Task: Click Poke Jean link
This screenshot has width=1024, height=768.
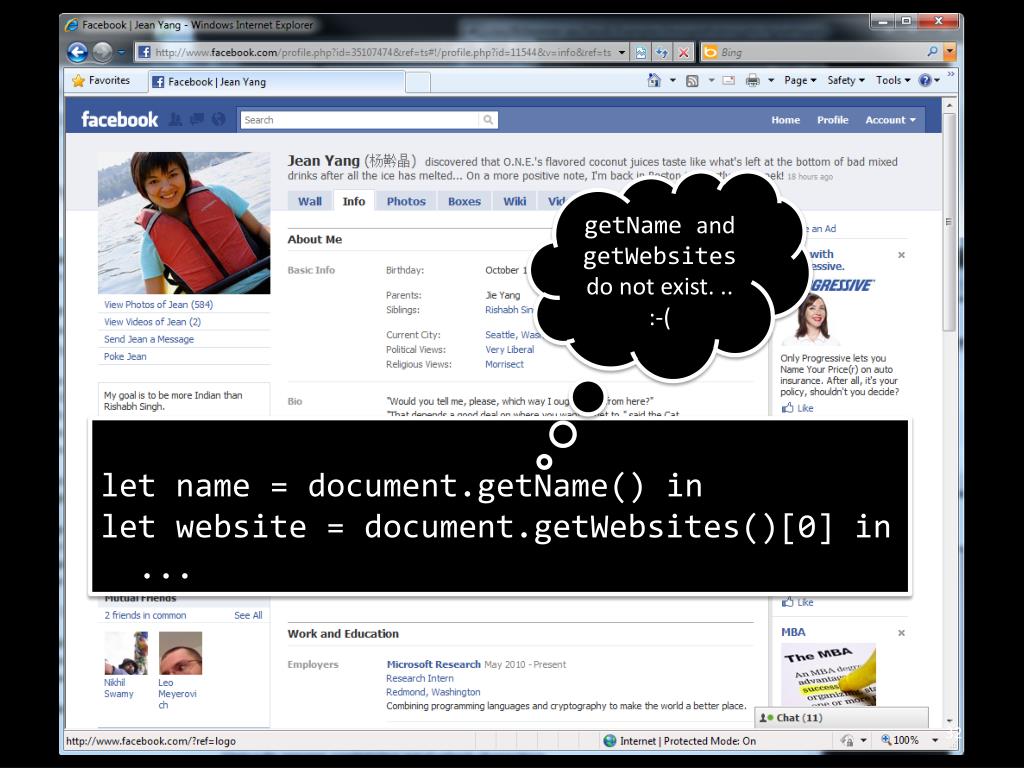Action: (x=125, y=357)
